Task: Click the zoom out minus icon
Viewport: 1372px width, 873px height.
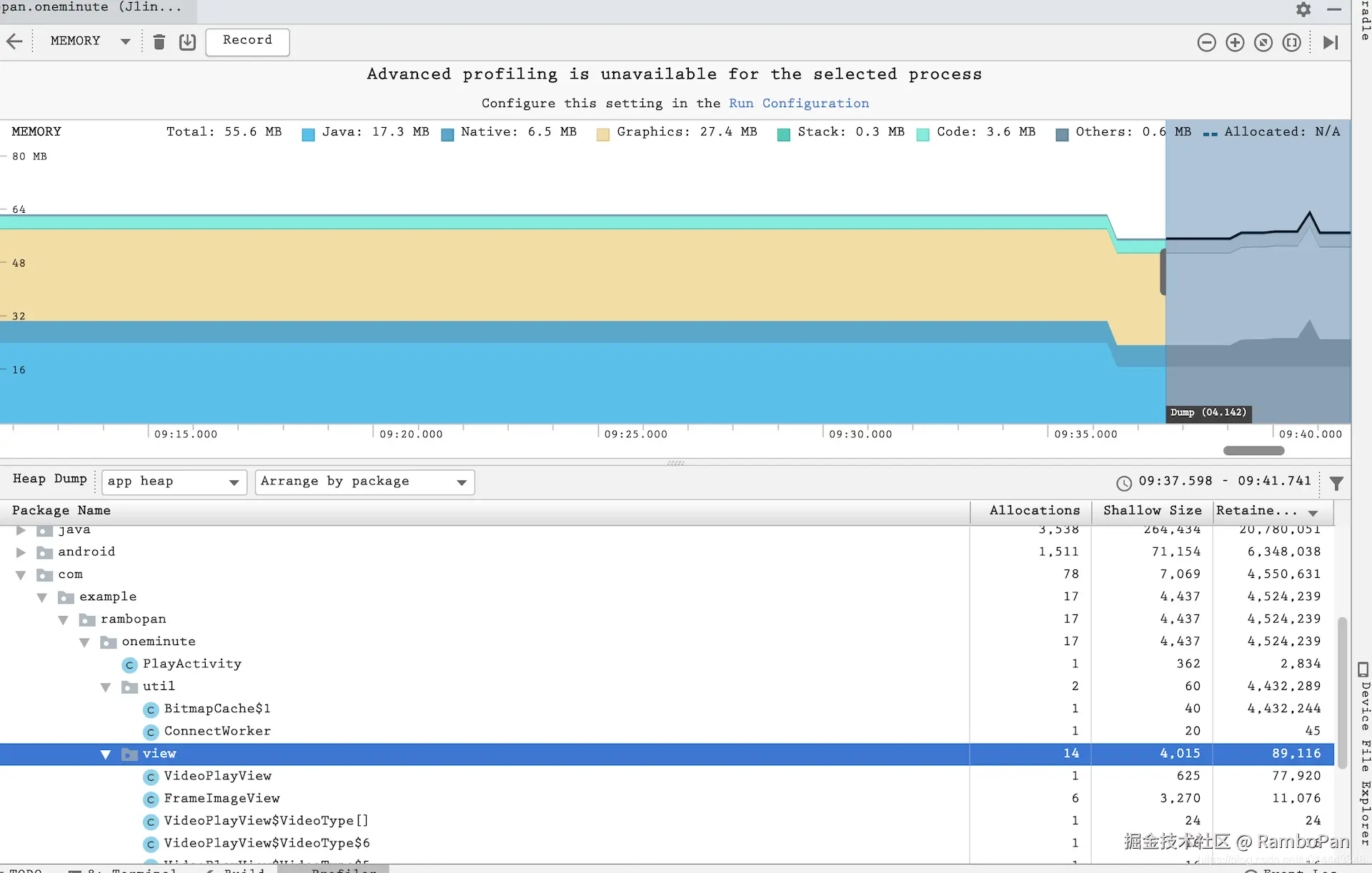Action: pyautogui.click(x=1206, y=43)
